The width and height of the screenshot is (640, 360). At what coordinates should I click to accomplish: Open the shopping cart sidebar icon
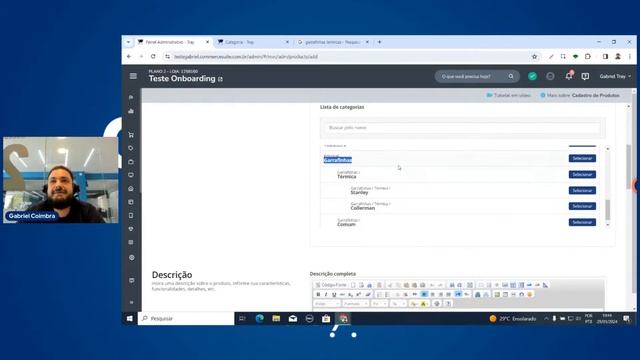[131, 135]
